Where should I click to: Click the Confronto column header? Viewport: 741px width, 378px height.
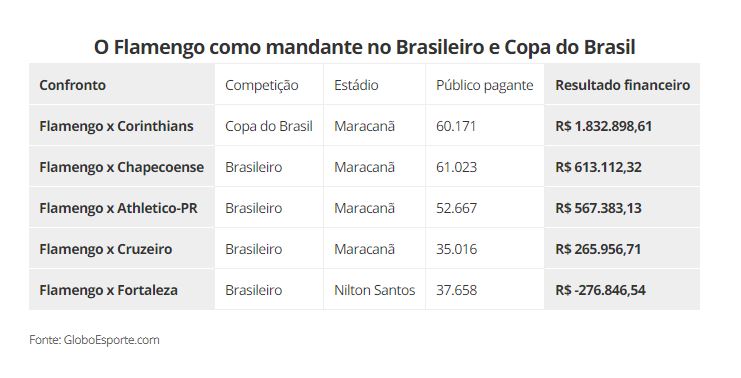[72, 85]
